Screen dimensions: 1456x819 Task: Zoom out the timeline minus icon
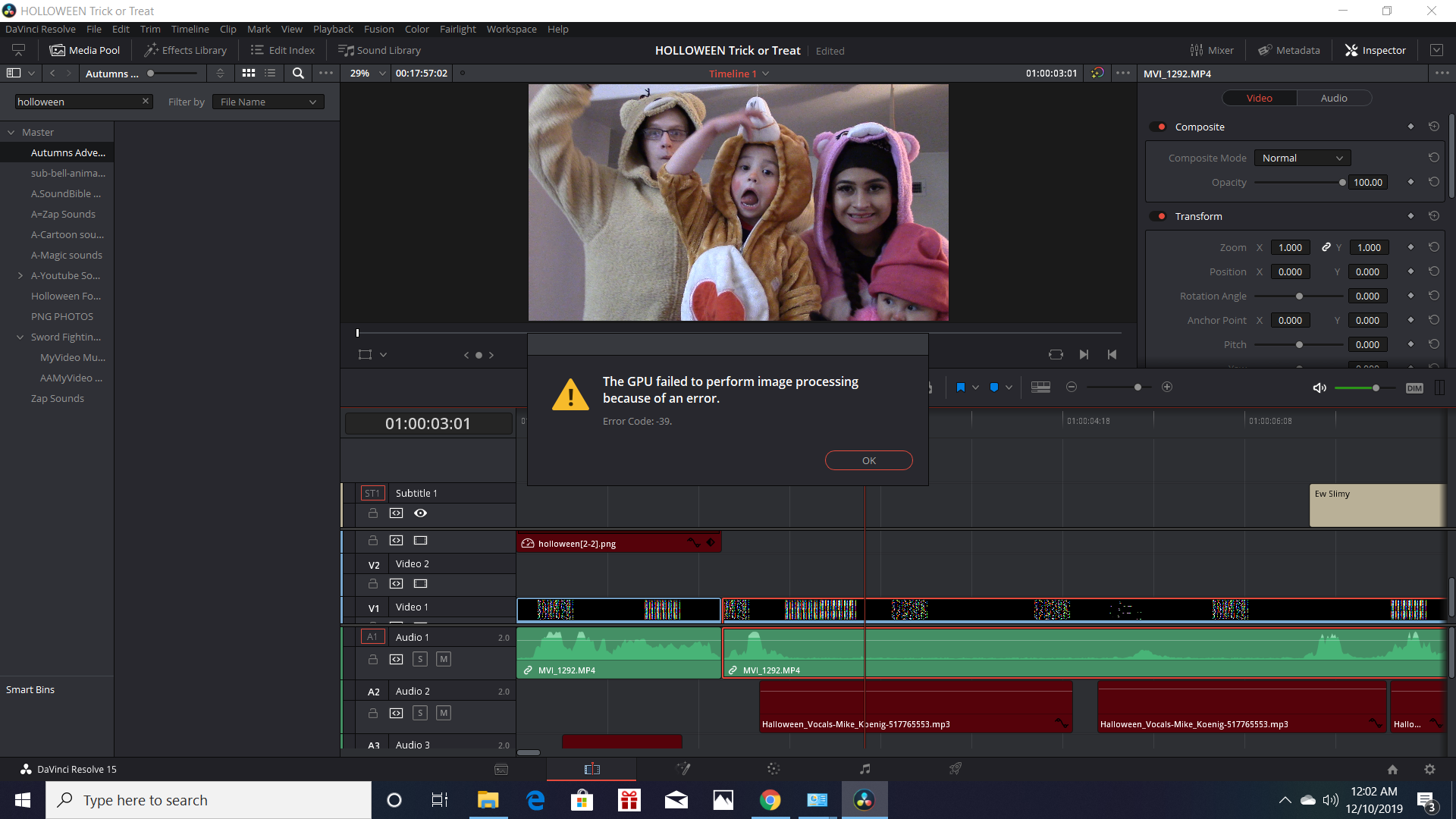pyautogui.click(x=1072, y=387)
